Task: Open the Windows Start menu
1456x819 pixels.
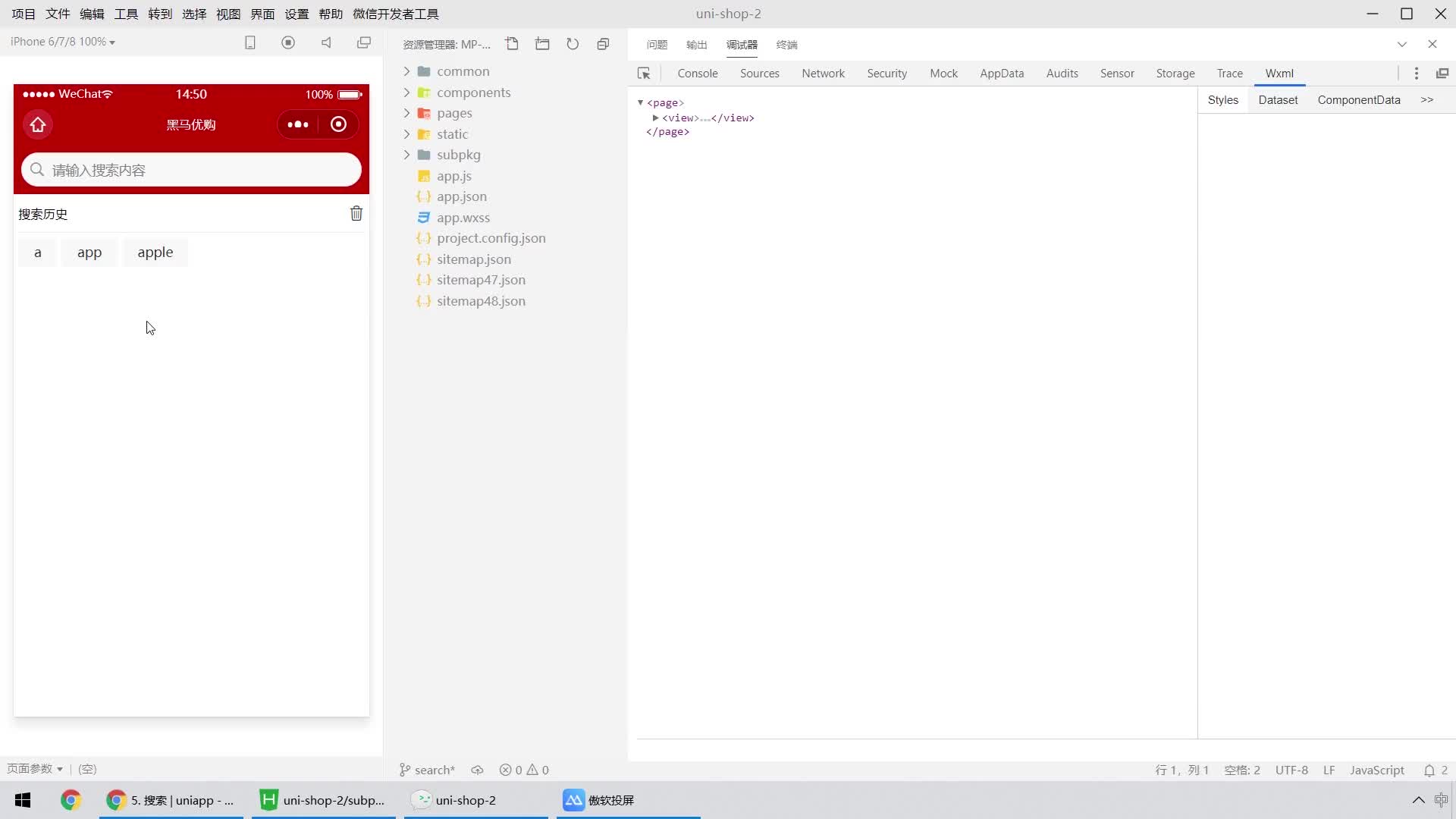Action: tap(23, 800)
